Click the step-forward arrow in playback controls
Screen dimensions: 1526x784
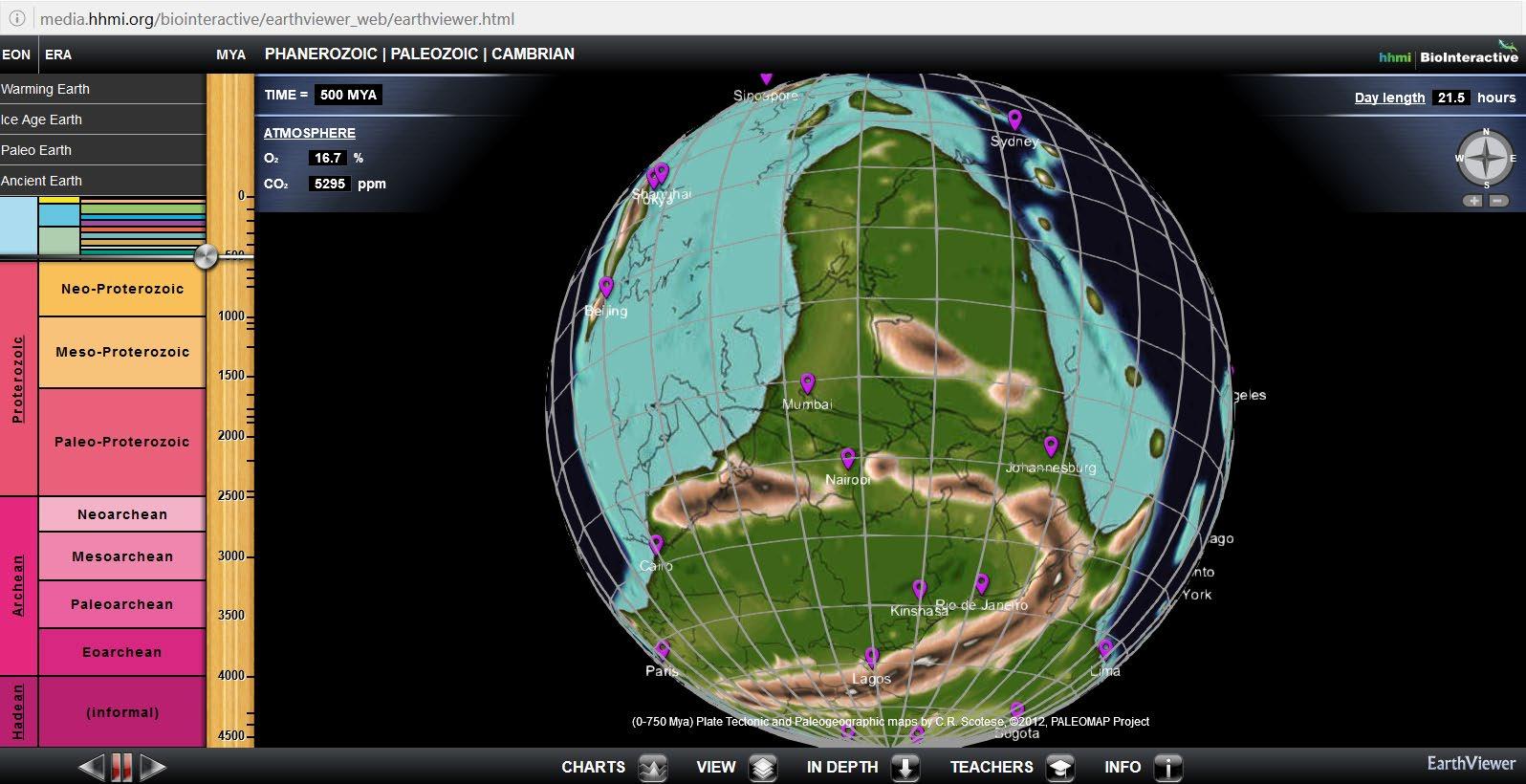[x=153, y=767]
